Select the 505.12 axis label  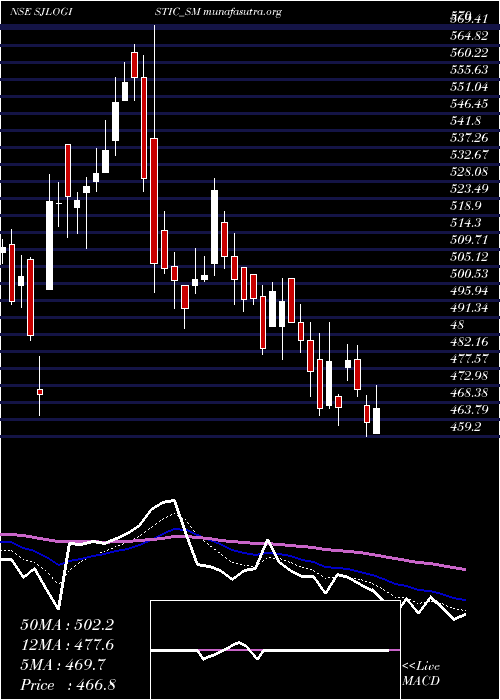pyautogui.click(x=471, y=257)
